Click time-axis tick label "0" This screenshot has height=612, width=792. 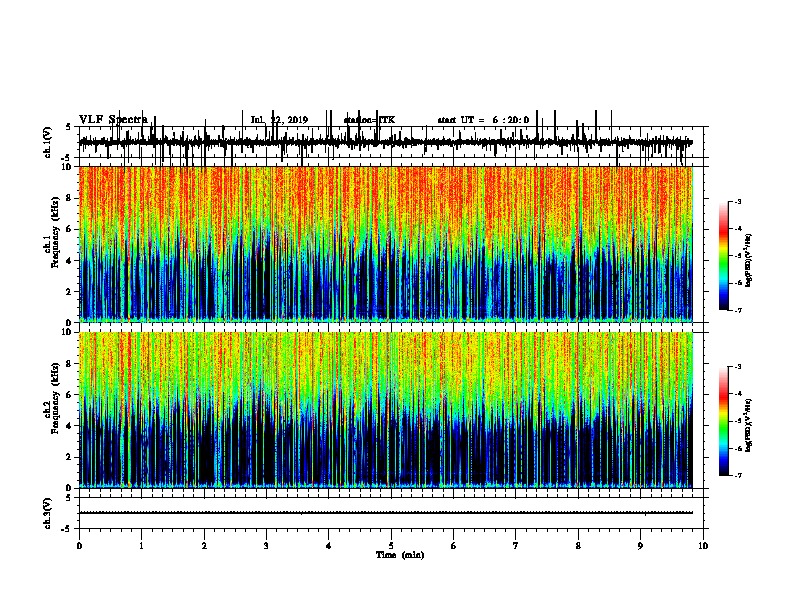(79, 546)
